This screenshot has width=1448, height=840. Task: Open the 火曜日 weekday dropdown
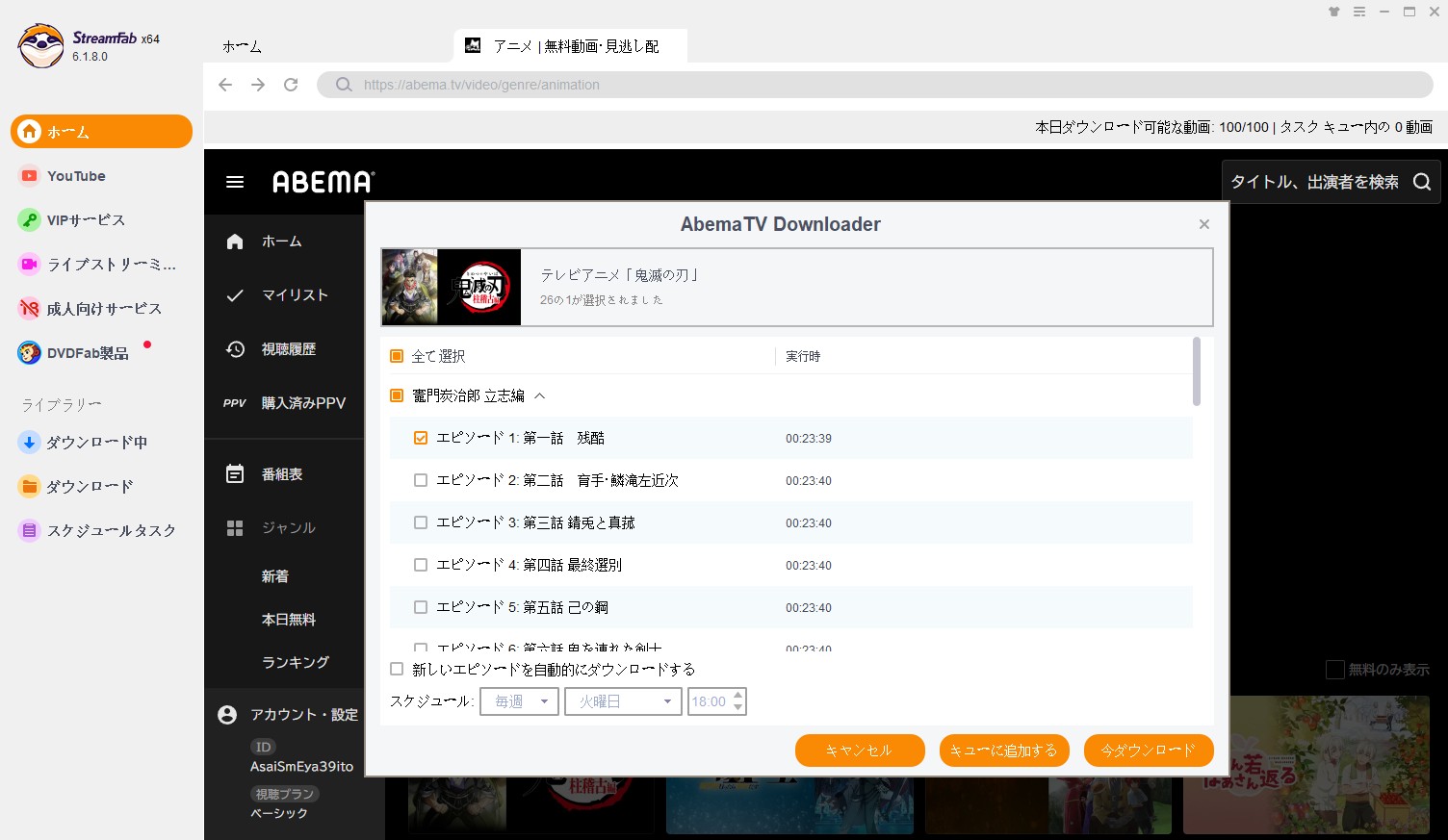(623, 701)
